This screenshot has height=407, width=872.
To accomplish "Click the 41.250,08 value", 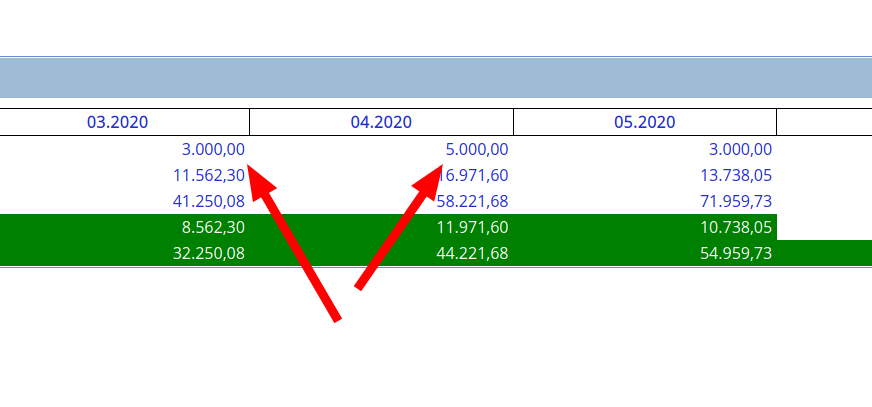I will [x=209, y=201].
